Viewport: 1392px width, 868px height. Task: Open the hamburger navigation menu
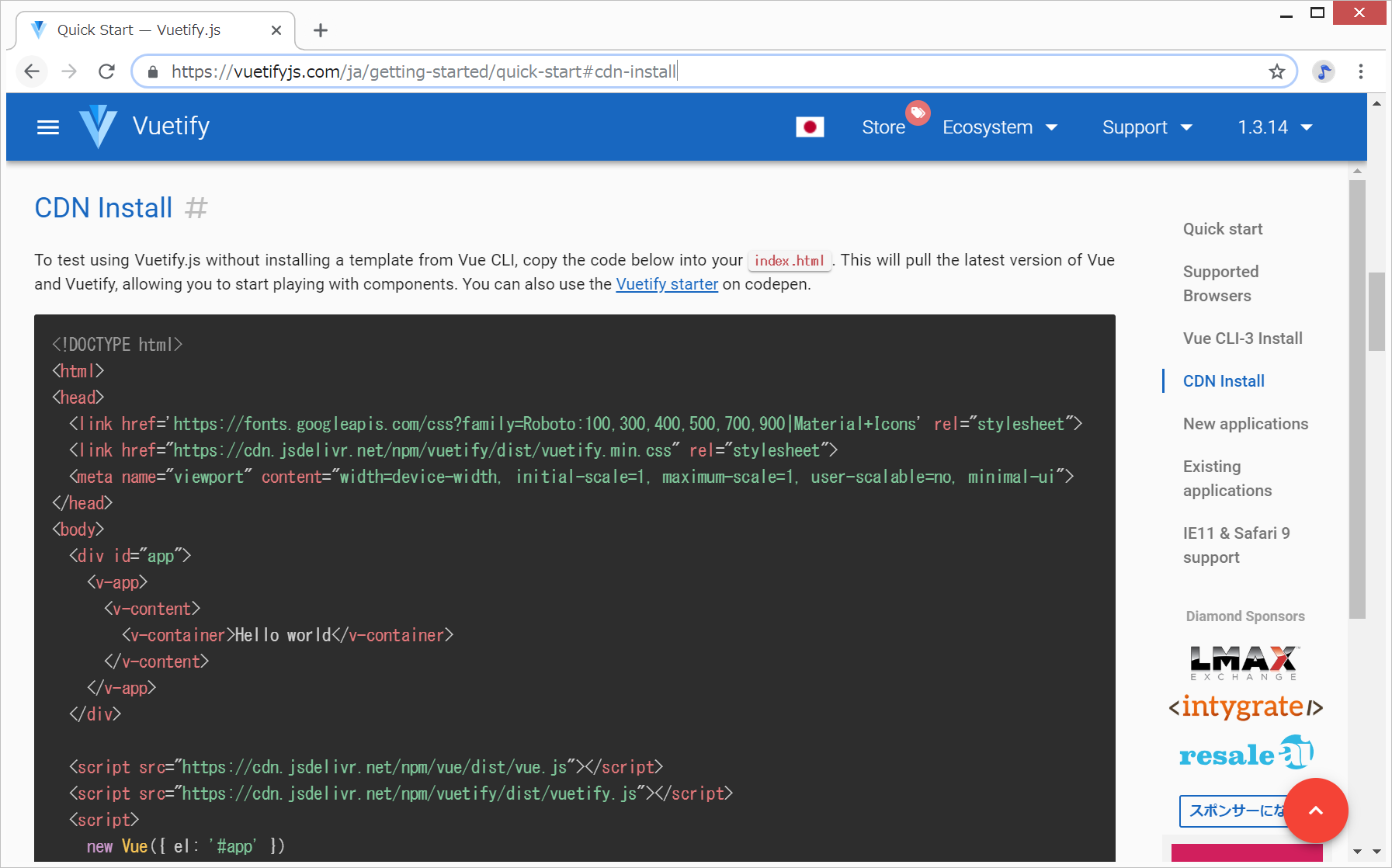(x=48, y=127)
